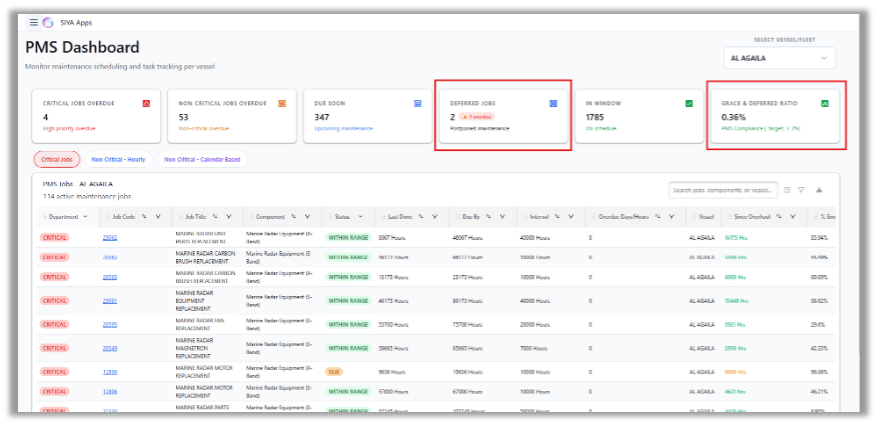This screenshot has height=425, width=878.
Task: Click the 2956 Hrs since overhaul value
Action: 734,348
